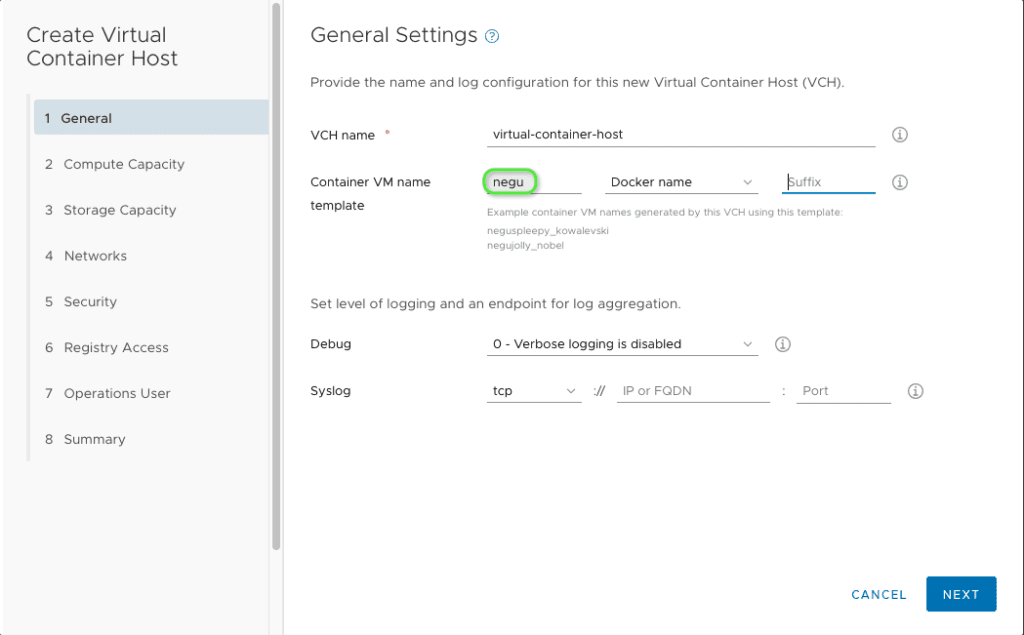Click the NEXT button
This screenshot has height=635, width=1024.
tap(960, 593)
